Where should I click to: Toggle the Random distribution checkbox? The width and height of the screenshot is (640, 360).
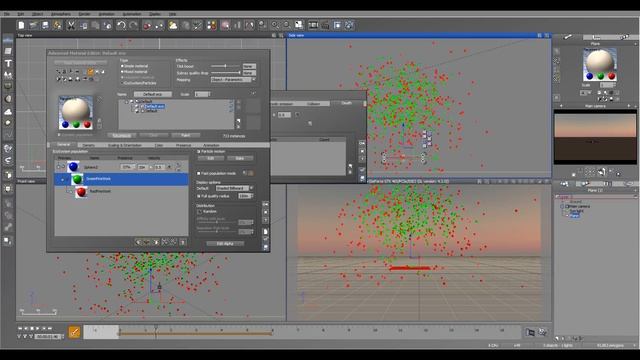coord(200,212)
